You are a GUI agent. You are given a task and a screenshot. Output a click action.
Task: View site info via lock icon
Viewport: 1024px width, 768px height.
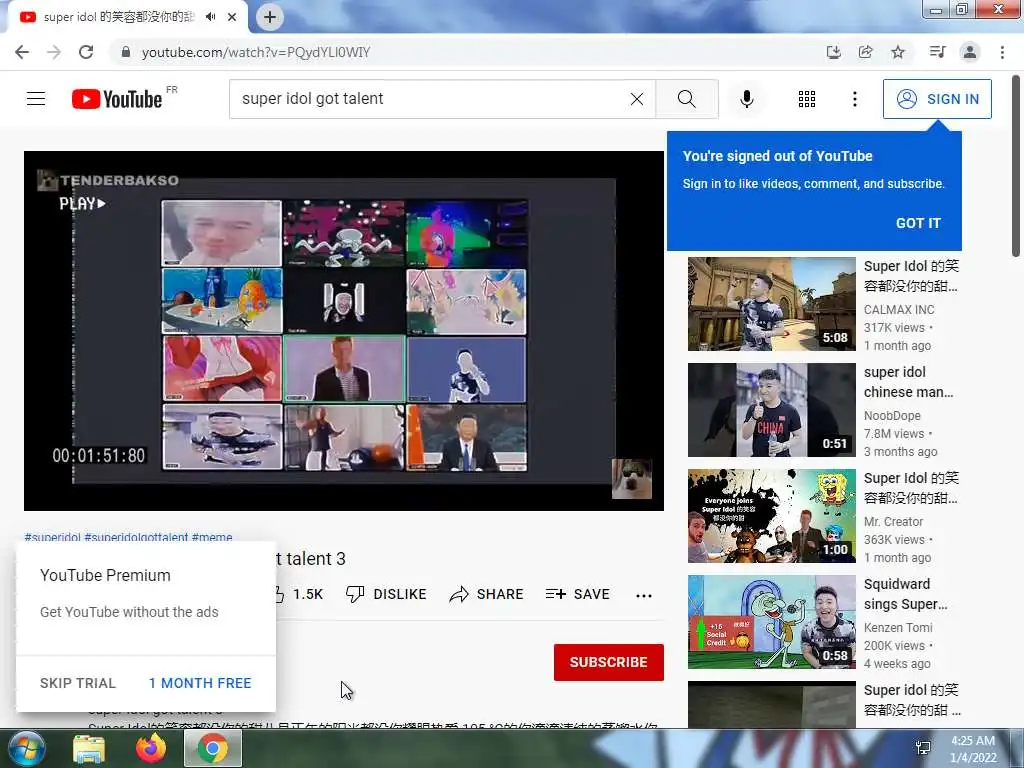click(x=126, y=52)
